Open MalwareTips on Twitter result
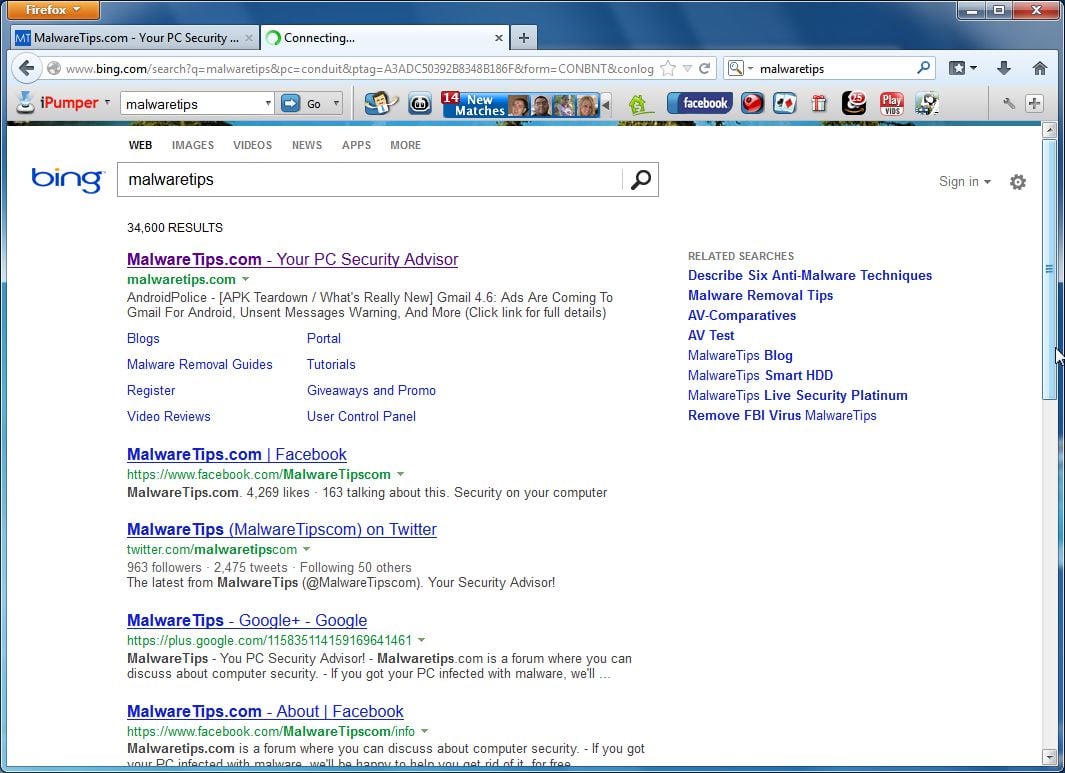Image resolution: width=1065 pixels, height=773 pixels. click(281, 529)
